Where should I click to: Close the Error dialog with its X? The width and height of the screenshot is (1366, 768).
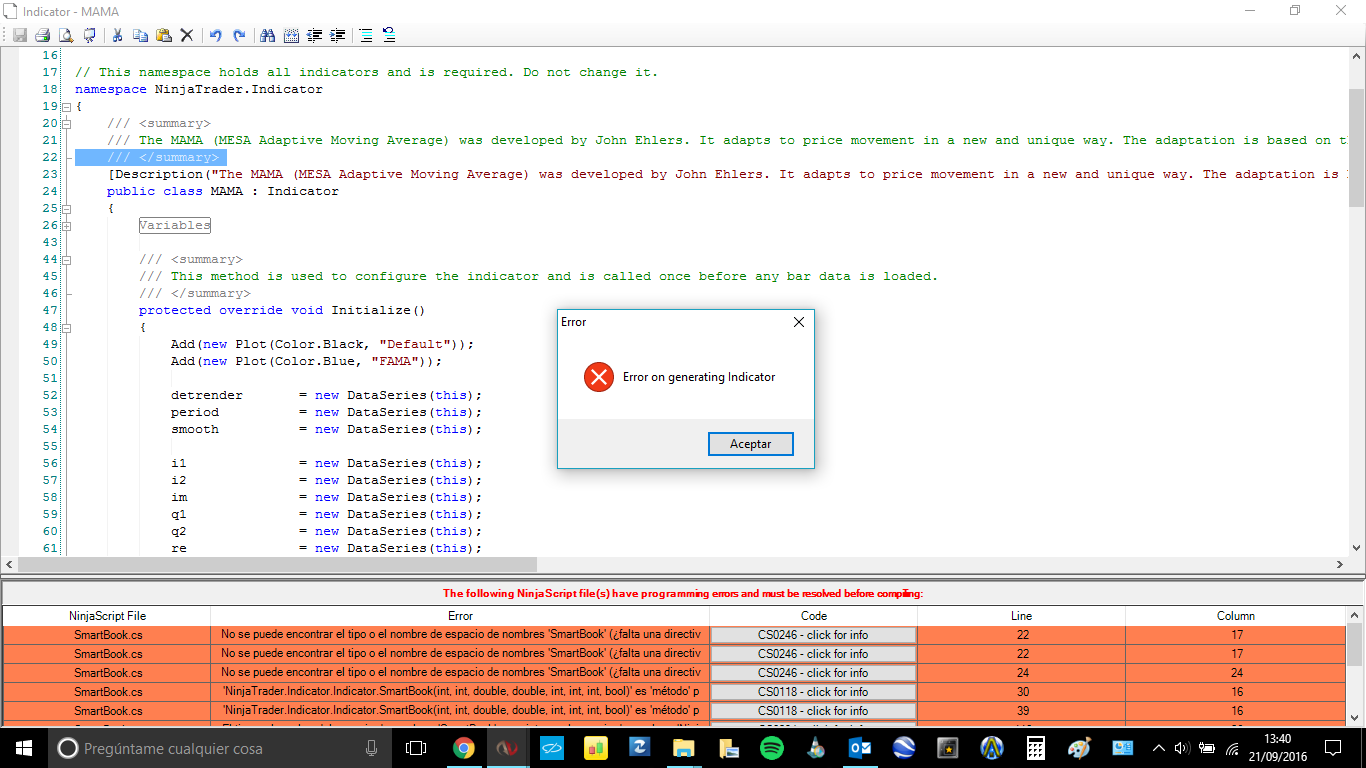click(798, 322)
